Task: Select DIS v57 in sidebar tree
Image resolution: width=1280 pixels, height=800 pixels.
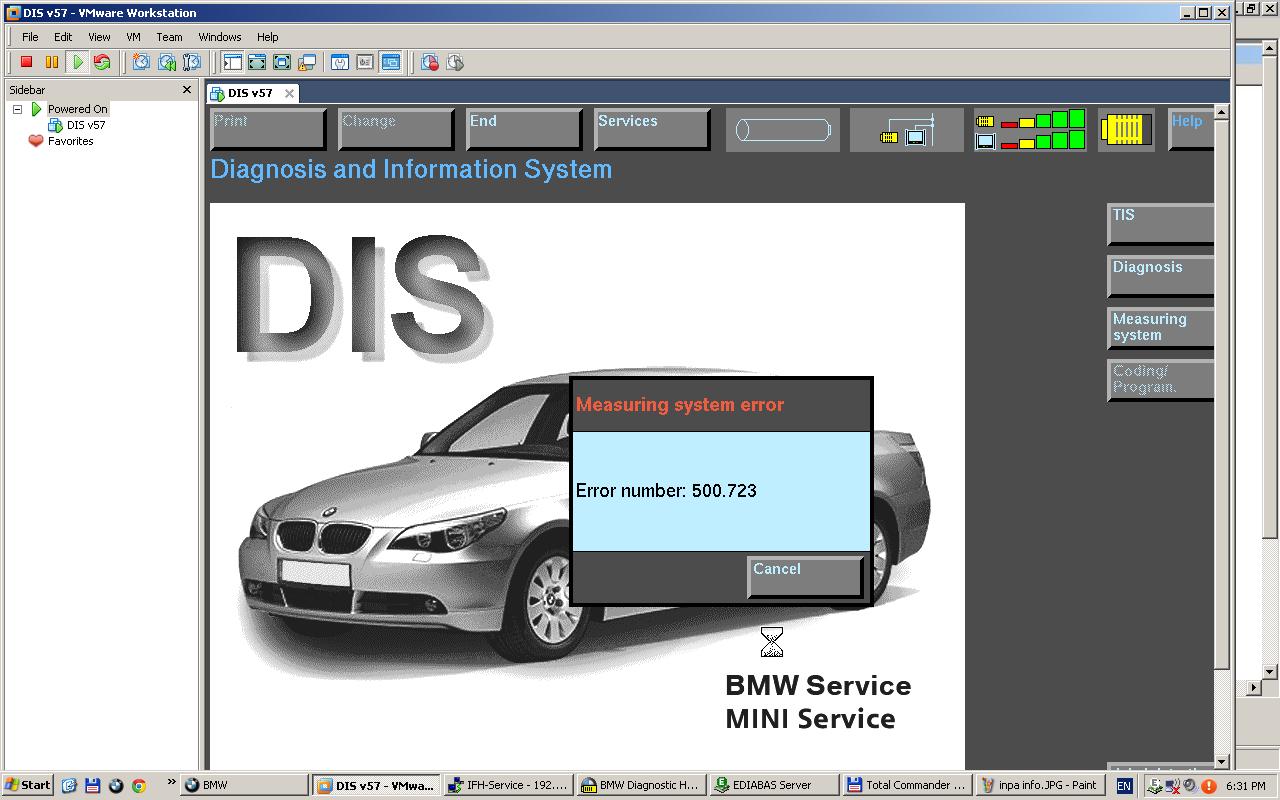Action: [86, 125]
